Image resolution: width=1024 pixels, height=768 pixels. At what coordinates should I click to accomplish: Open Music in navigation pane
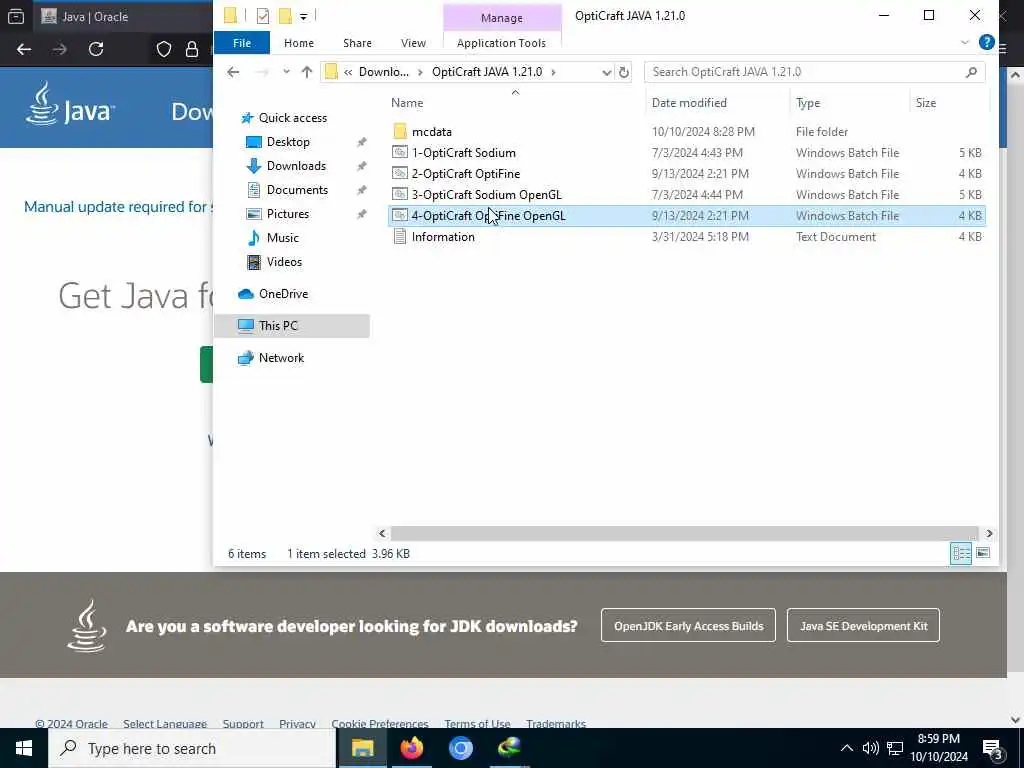pos(282,238)
